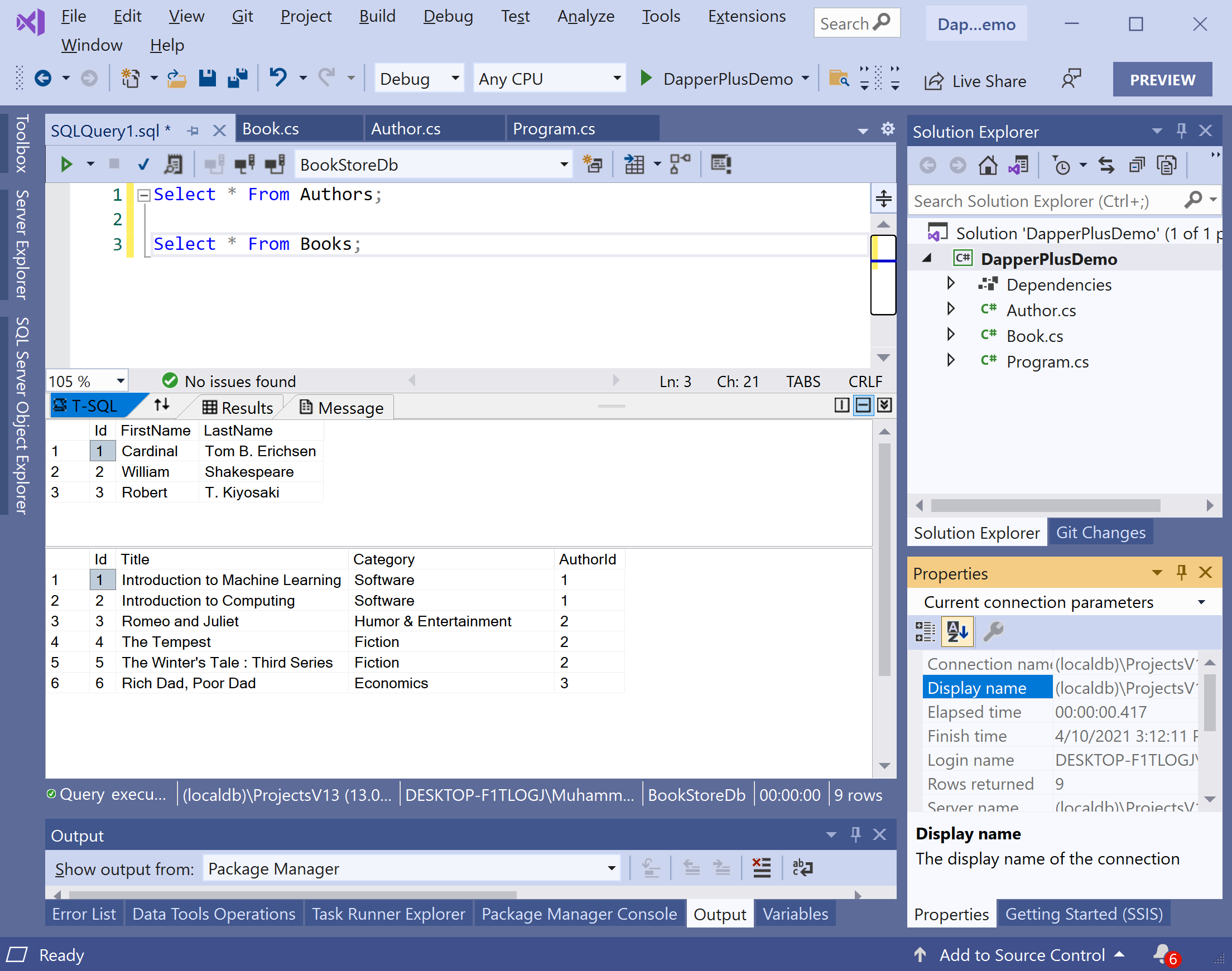Toggle Categorized view in Properties panel
Viewport: 1232px width, 971px height.
coord(925,631)
